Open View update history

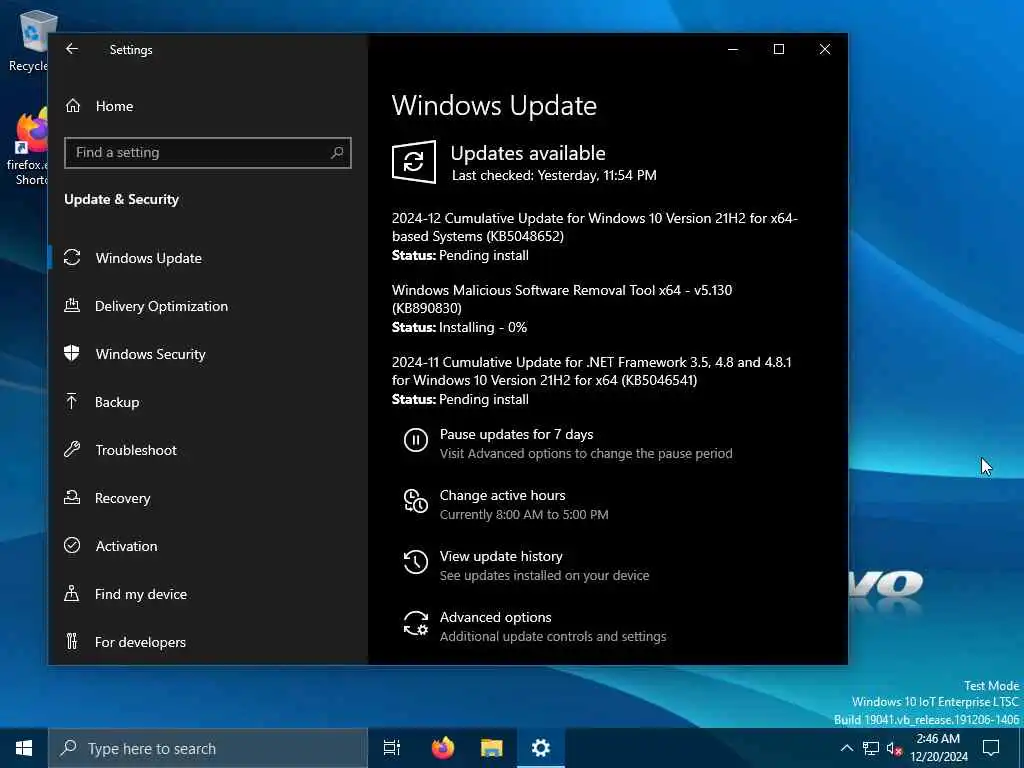(x=501, y=556)
